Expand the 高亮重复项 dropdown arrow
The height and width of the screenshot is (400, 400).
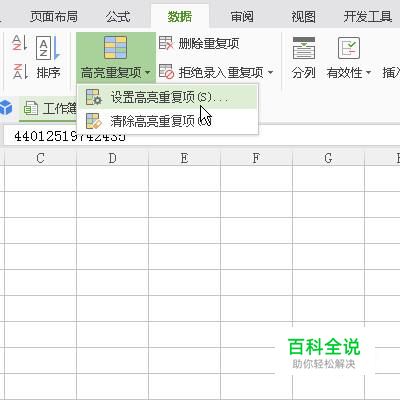coord(148,72)
